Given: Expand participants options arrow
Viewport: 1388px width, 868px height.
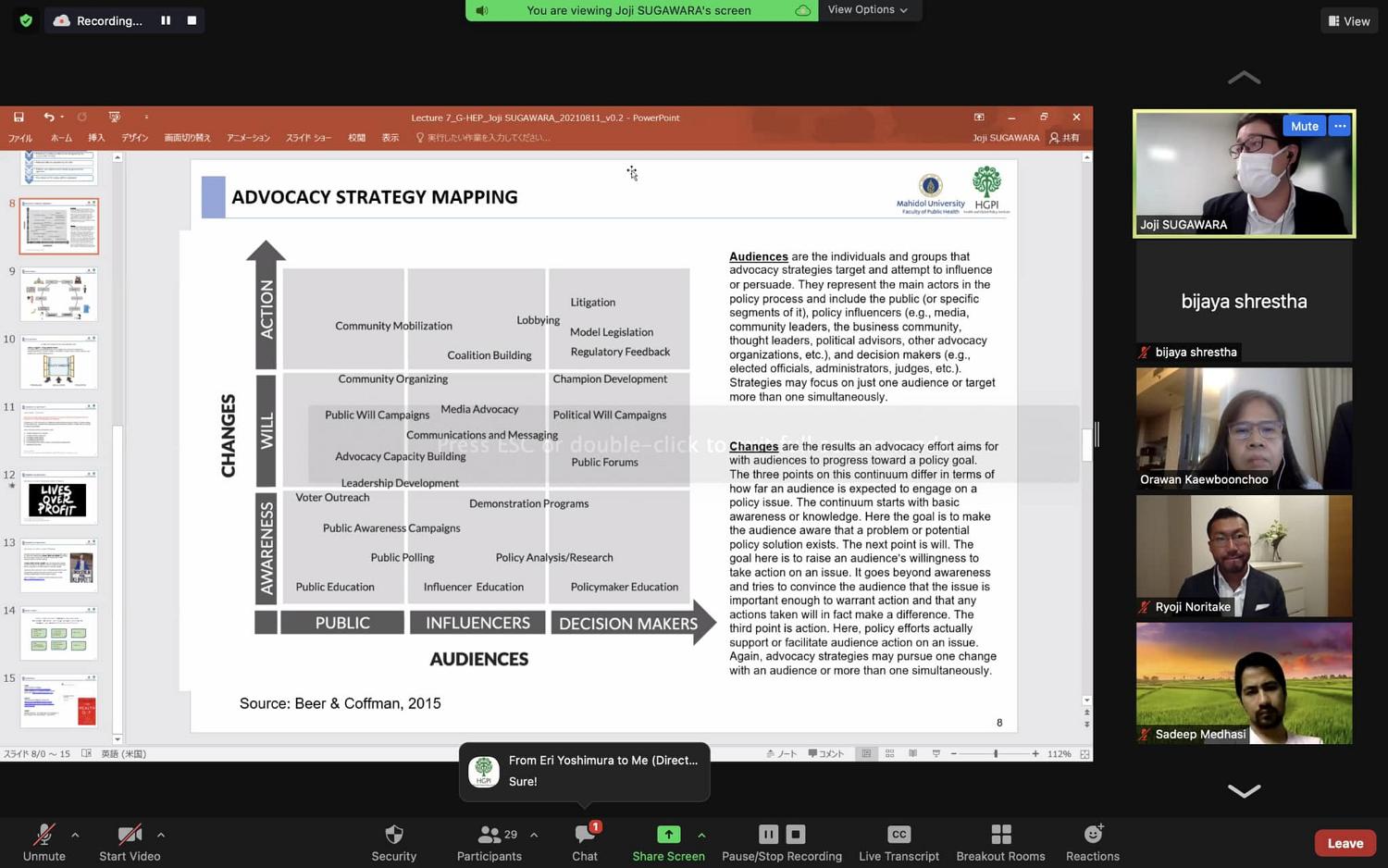Looking at the screenshot, I should pos(534,835).
